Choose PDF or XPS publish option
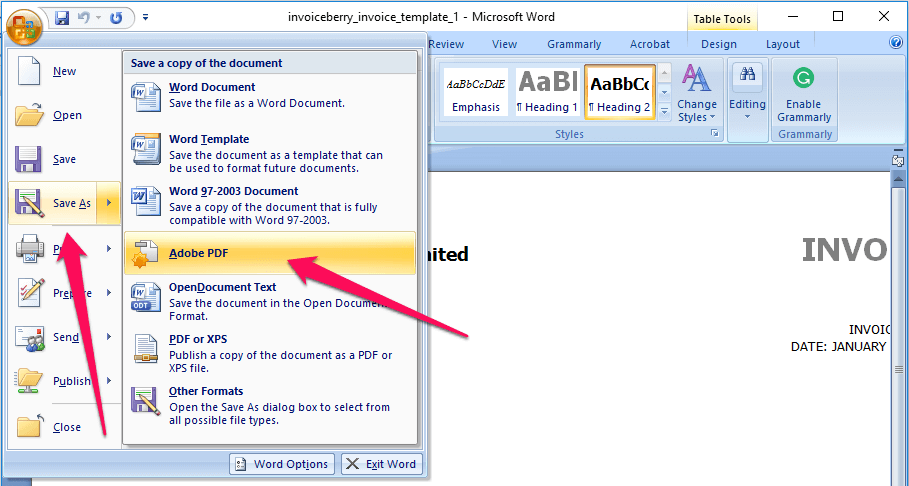The height and width of the screenshot is (486, 909). tap(270, 353)
